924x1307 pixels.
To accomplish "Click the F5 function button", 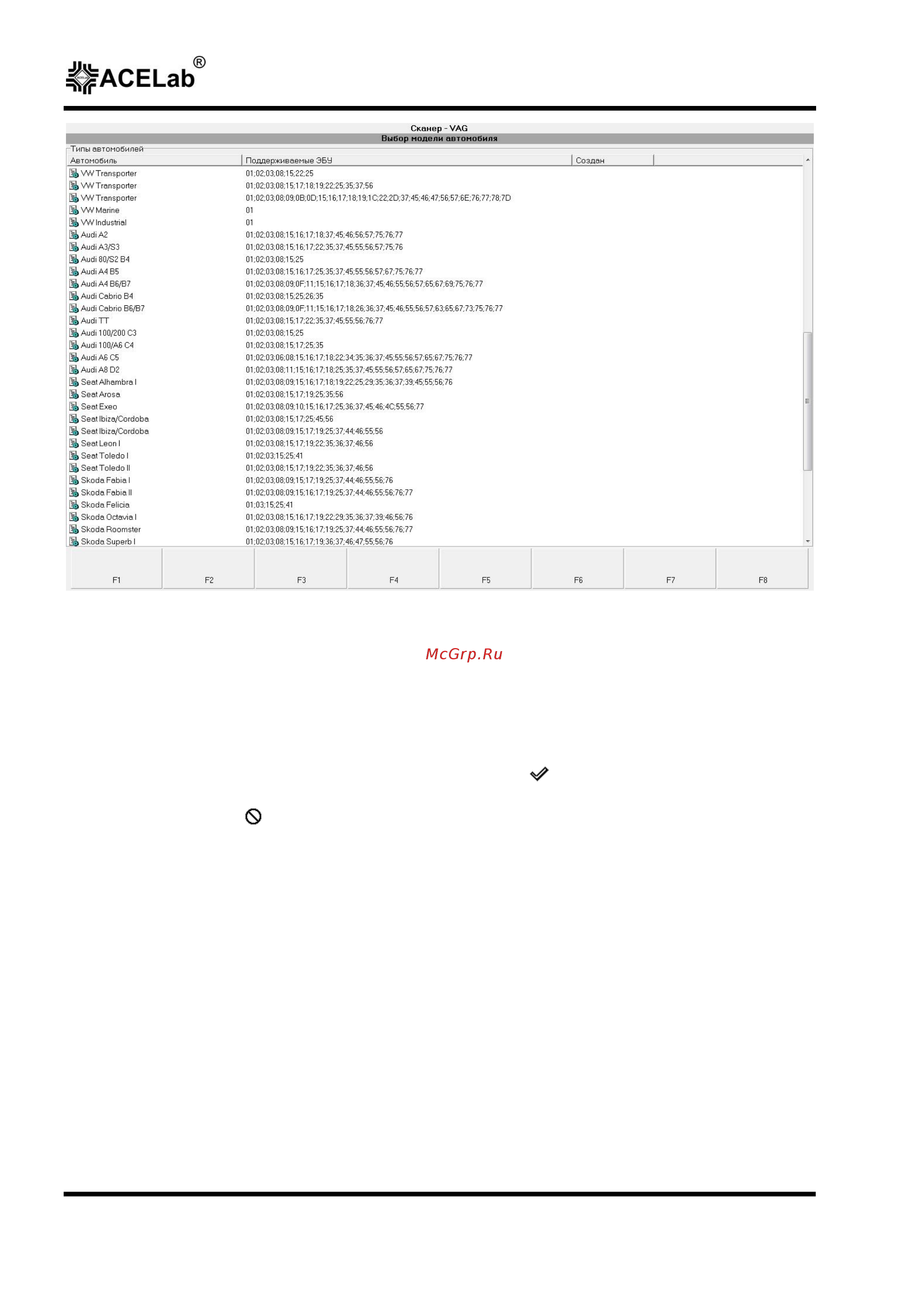I will pyautogui.click(x=485, y=568).
